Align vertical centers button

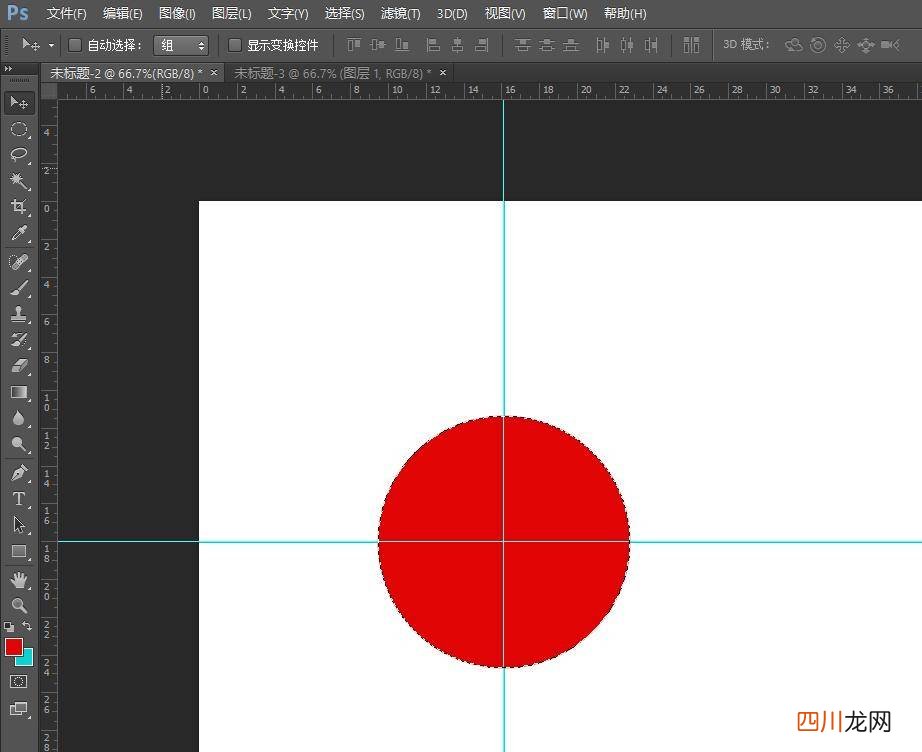click(378, 45)
